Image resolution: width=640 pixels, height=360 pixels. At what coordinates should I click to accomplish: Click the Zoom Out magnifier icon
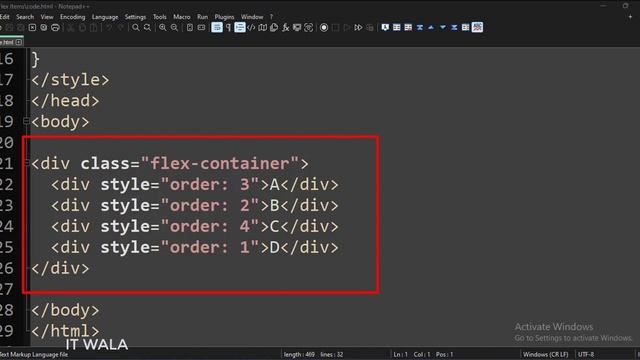174,27
